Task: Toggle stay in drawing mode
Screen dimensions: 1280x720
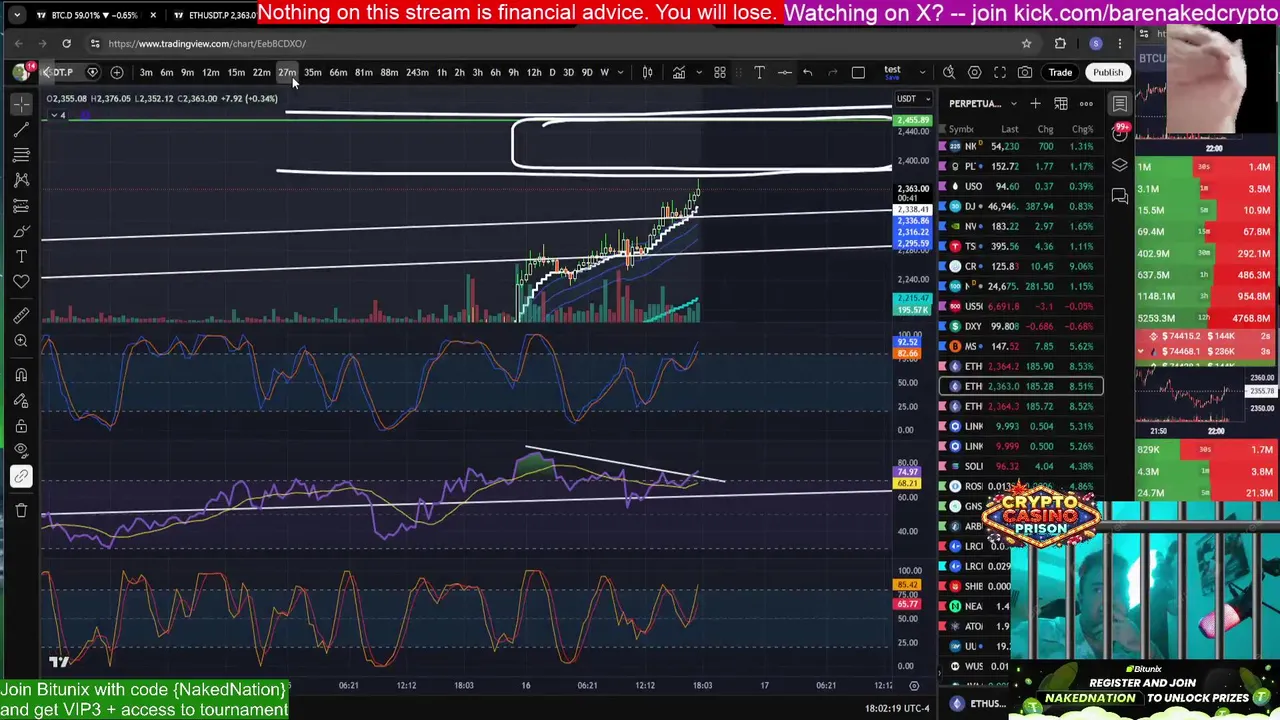Action: [x=21, y=400]
